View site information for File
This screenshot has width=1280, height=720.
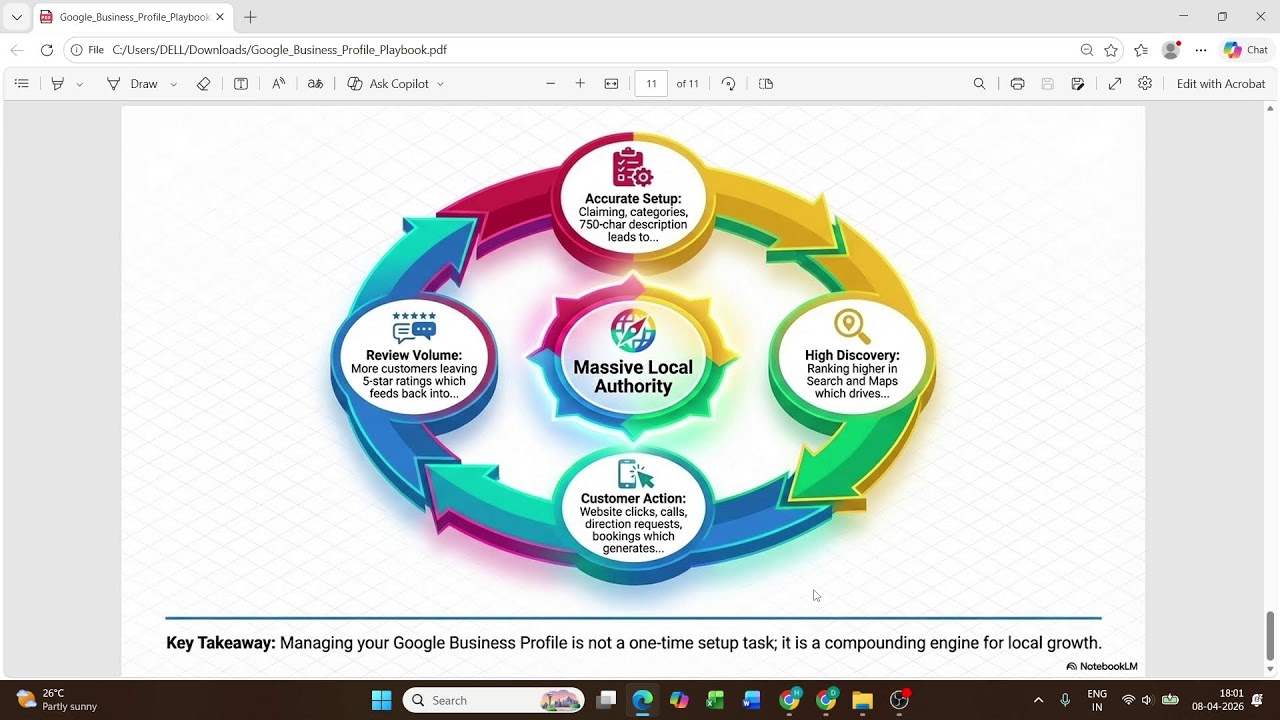(x=87, y=50)
